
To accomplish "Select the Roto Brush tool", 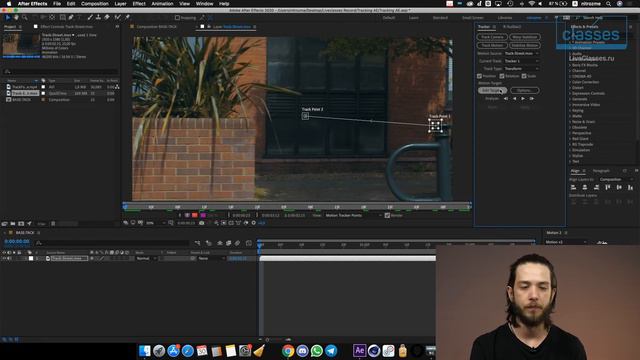I will [118, 18].
